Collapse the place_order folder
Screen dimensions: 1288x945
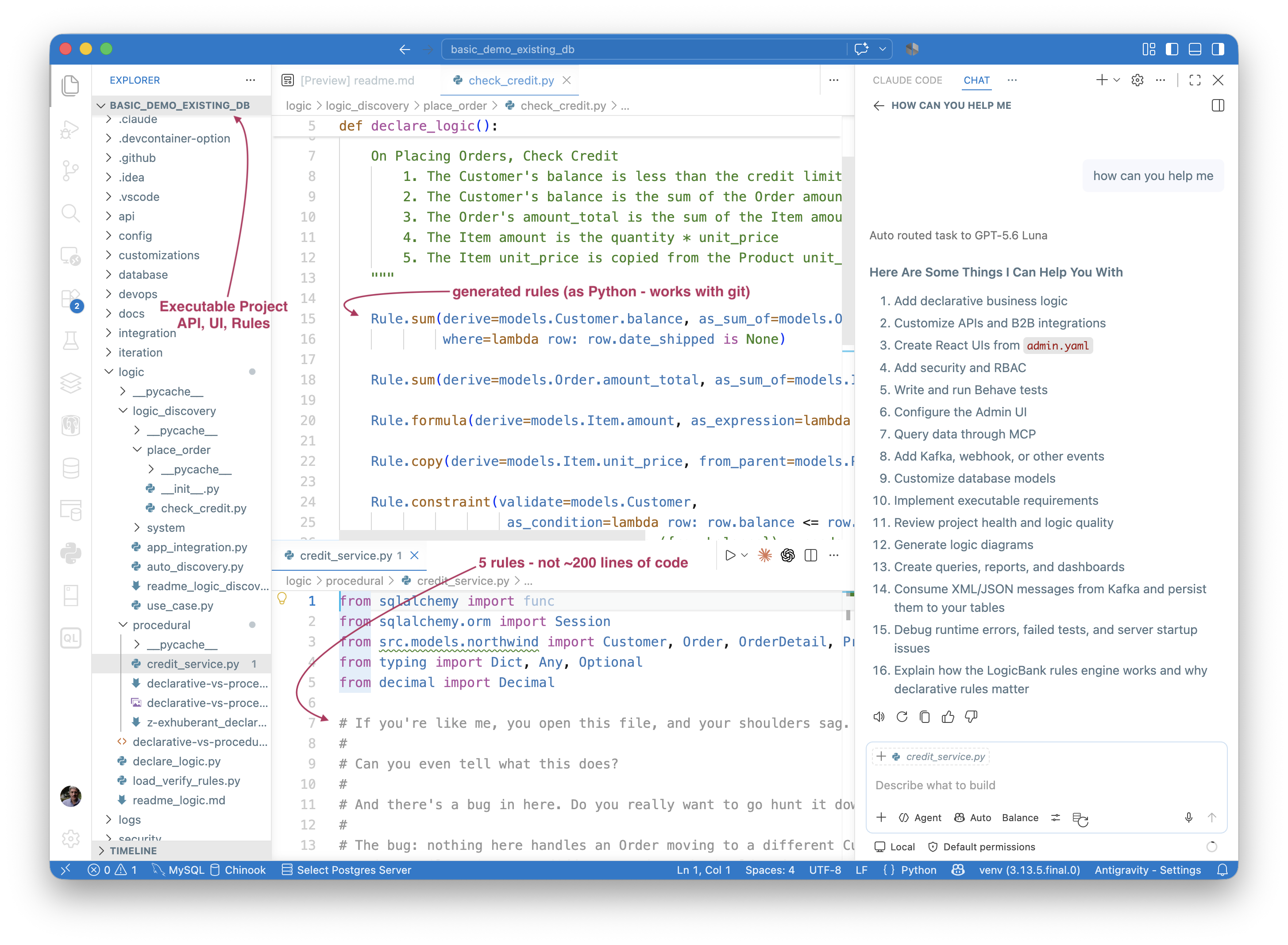pos(178,449)
